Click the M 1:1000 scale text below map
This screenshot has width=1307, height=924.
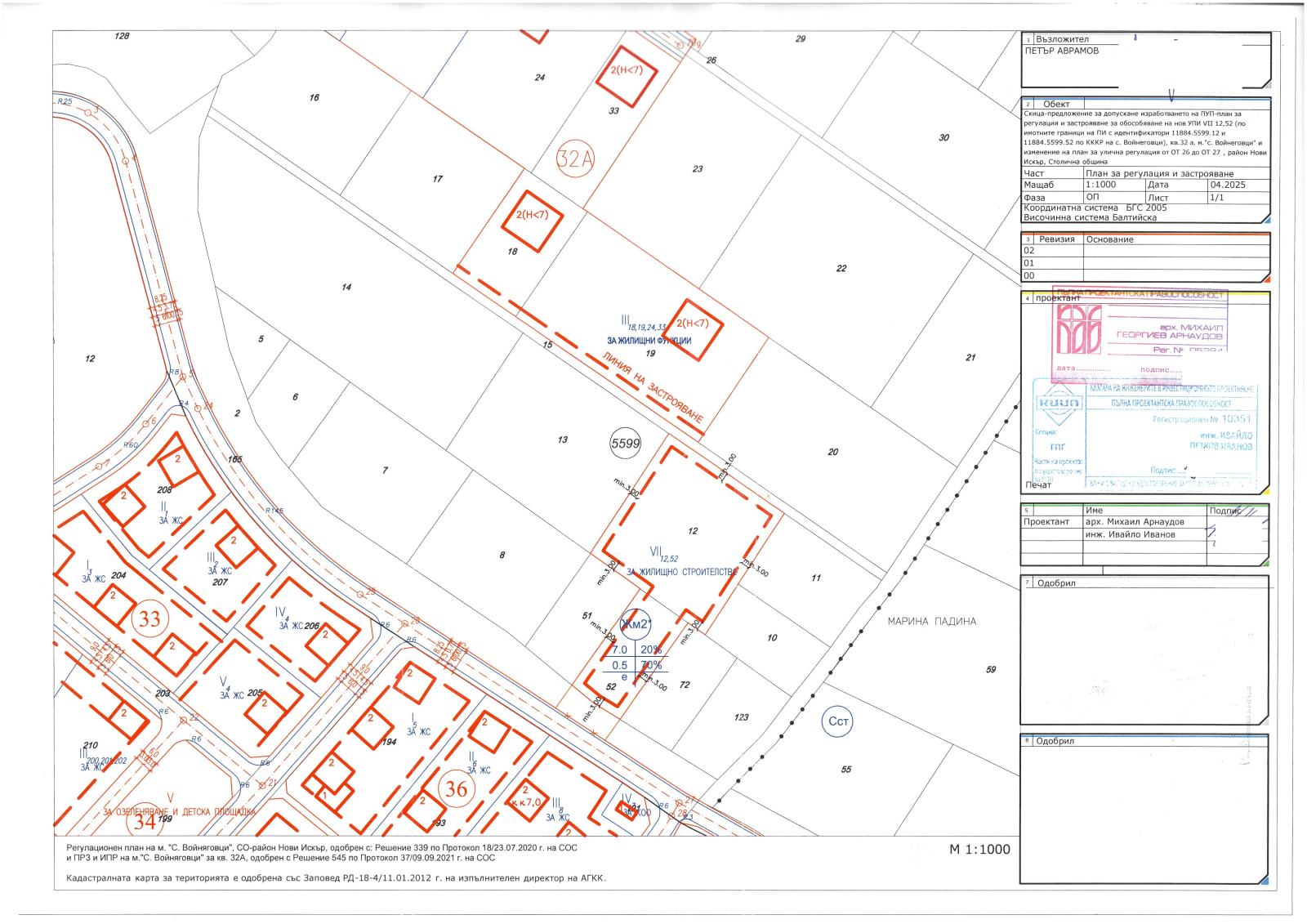pos(979,849)
